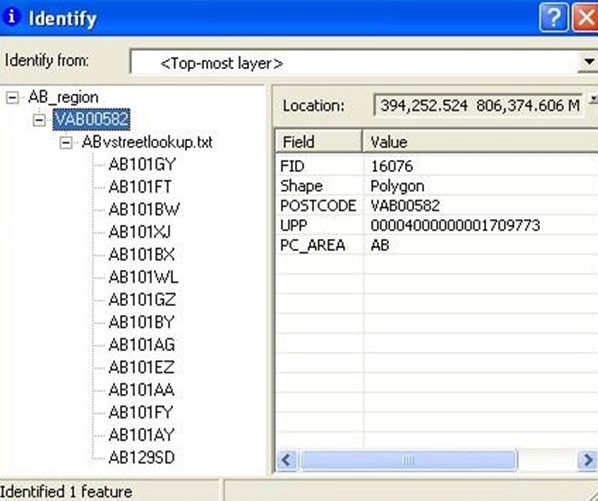Select postcode AB101AG in the tree

click(141, 345)
